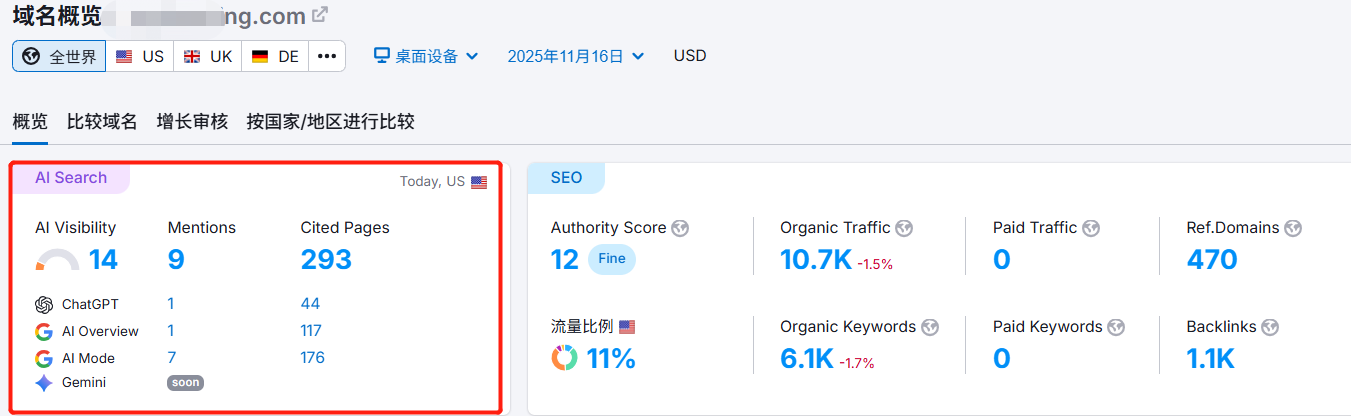Click the AI Visibility gauge graphic
The height and width of the screenshot is (416, 1351).
tap(57, 261)
